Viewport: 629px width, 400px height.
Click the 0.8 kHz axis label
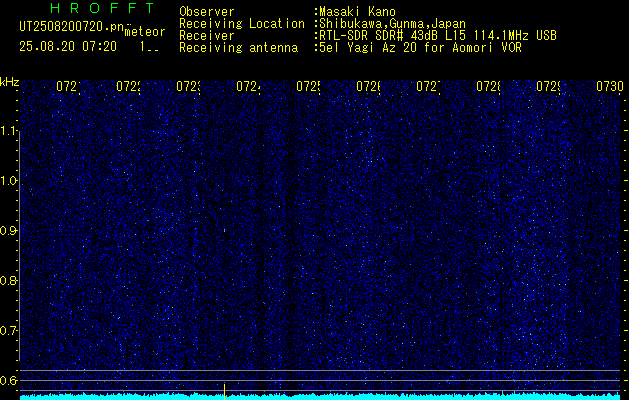8,280
